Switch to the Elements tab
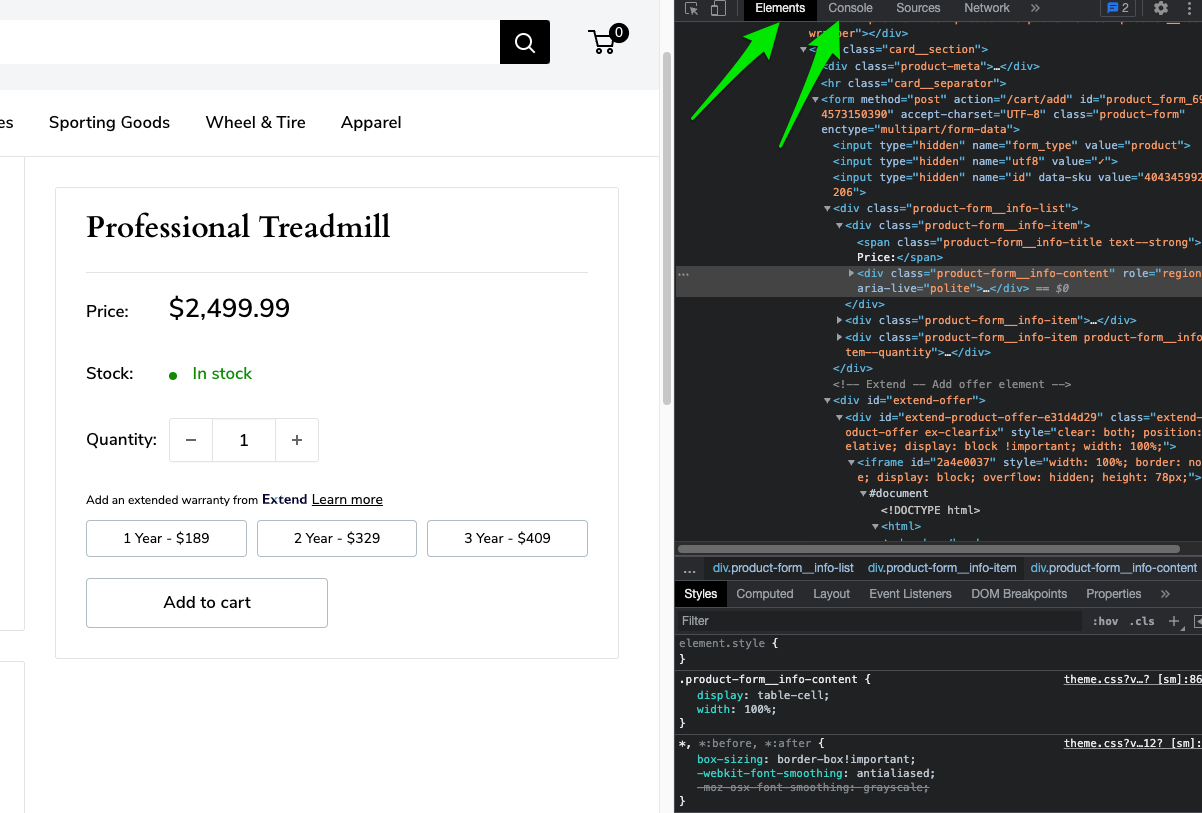Image resolution: width=1202 pixels, height=813 pixels. tap(780, 8)
